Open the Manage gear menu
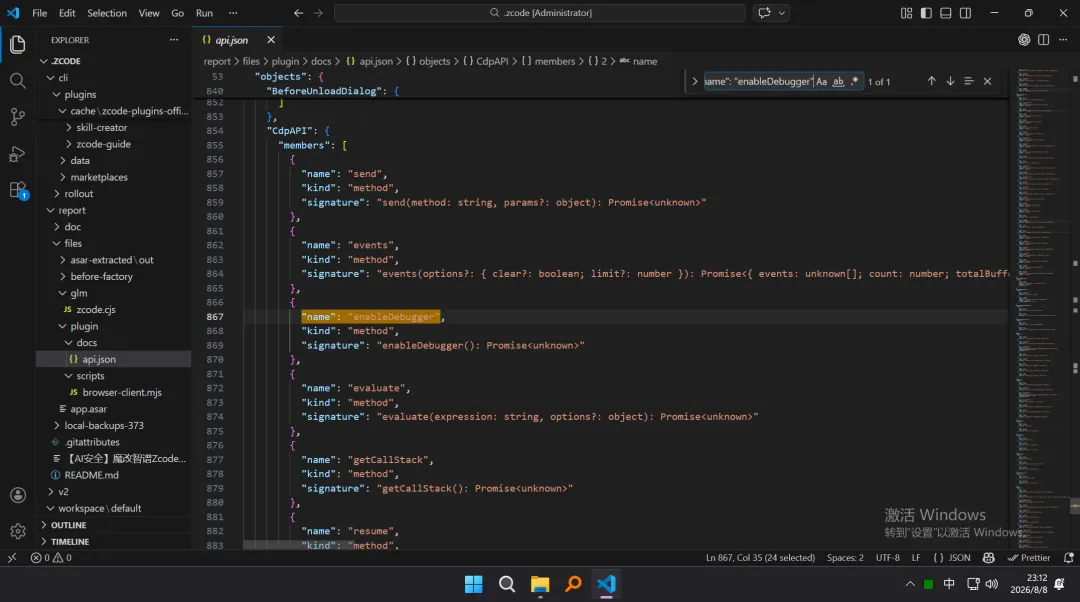 click(18, 531)
